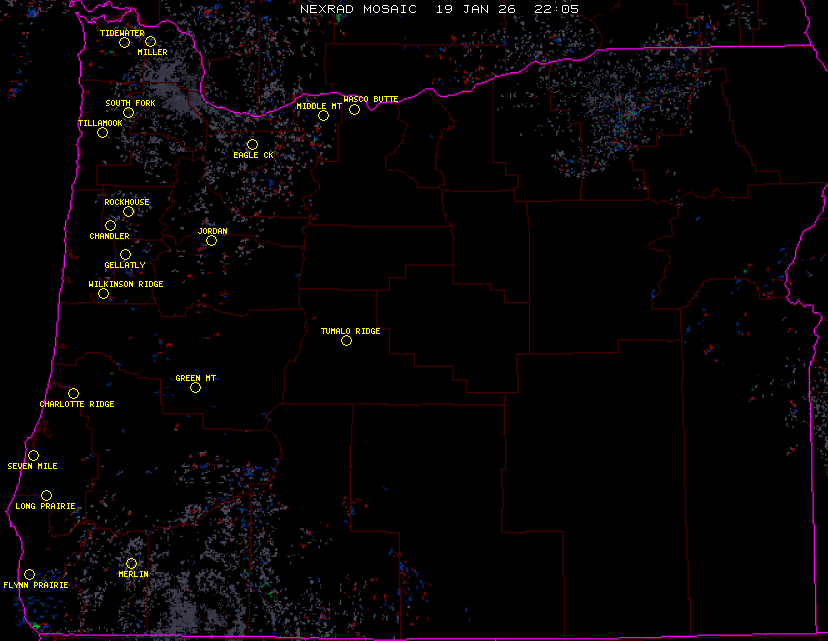Select the Tillamook station marker circle
Image resolution: width=828 pixels, height=641 pixels.
102,132
